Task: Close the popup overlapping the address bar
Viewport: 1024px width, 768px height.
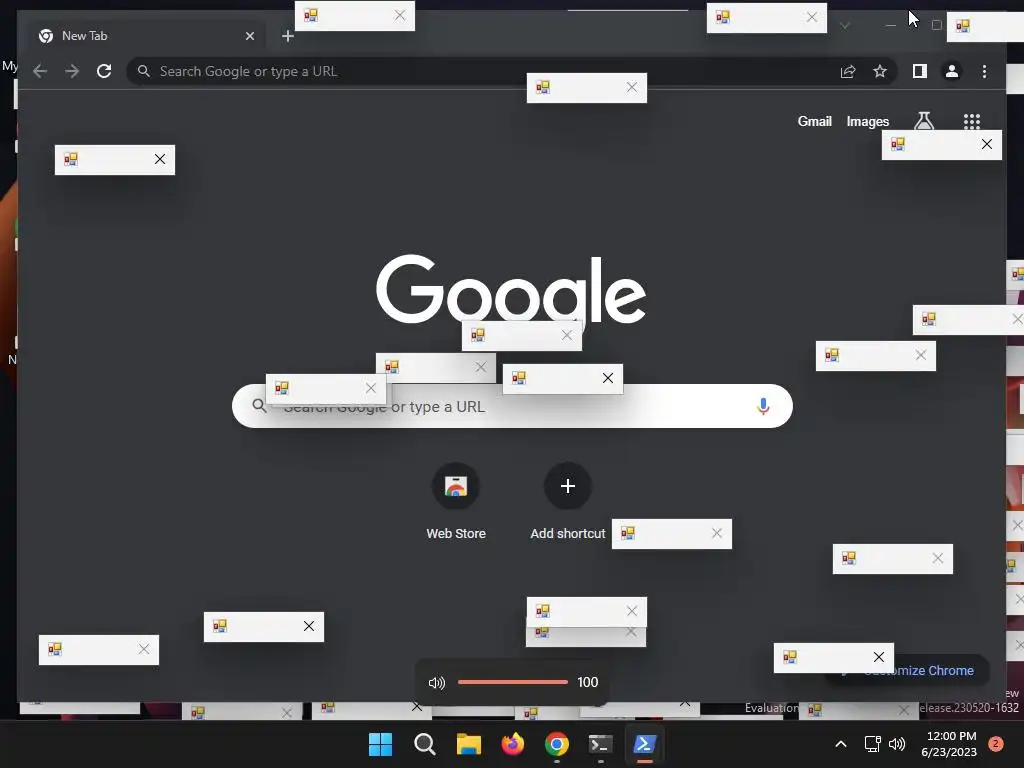Action: pyautogui.click(x=631, y=87)
